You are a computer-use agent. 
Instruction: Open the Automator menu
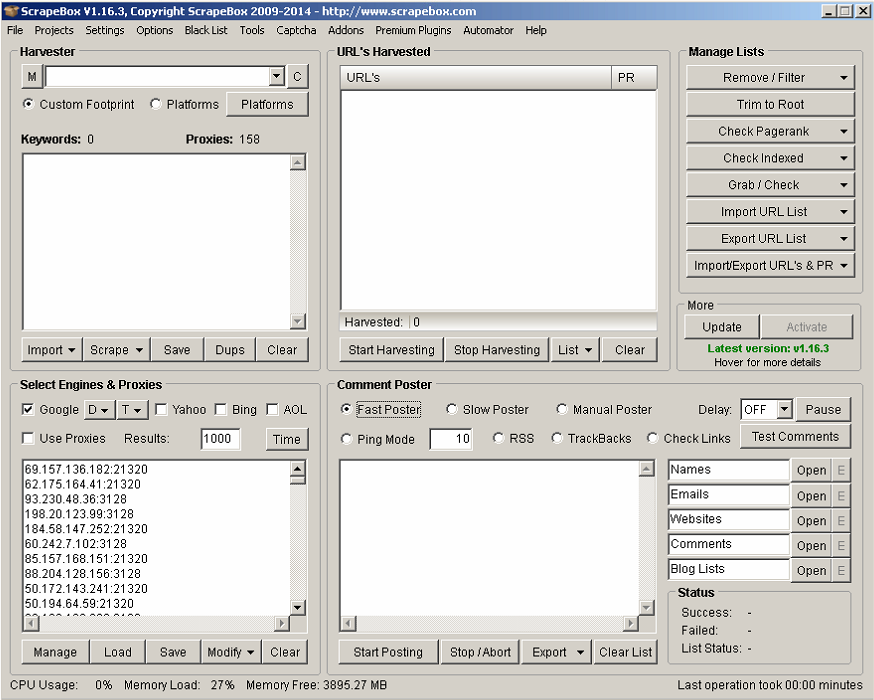point(488,30)
